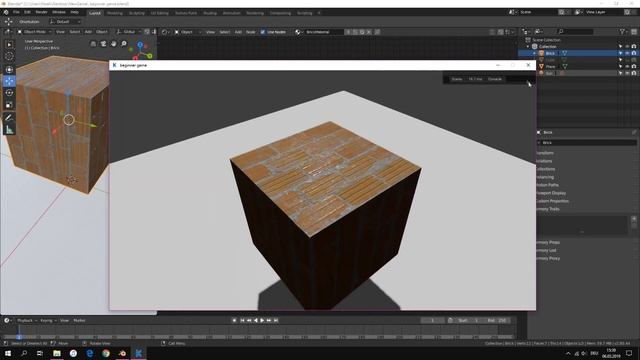
Task: Click the current frame marker on timeline
Action: pyautogui.click(x=19, y=337)
